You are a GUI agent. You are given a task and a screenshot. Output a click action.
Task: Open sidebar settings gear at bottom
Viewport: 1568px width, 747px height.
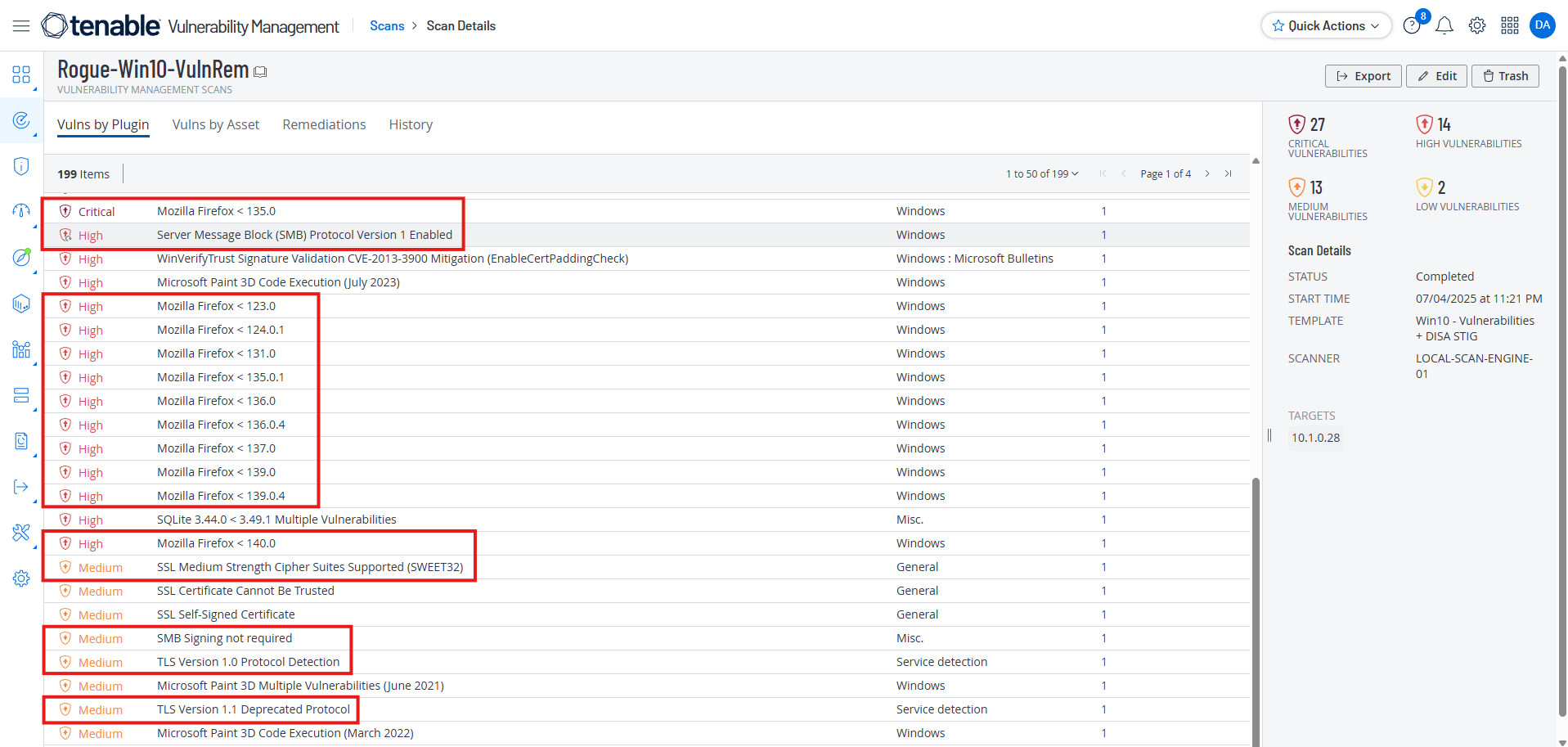point(21,578)
